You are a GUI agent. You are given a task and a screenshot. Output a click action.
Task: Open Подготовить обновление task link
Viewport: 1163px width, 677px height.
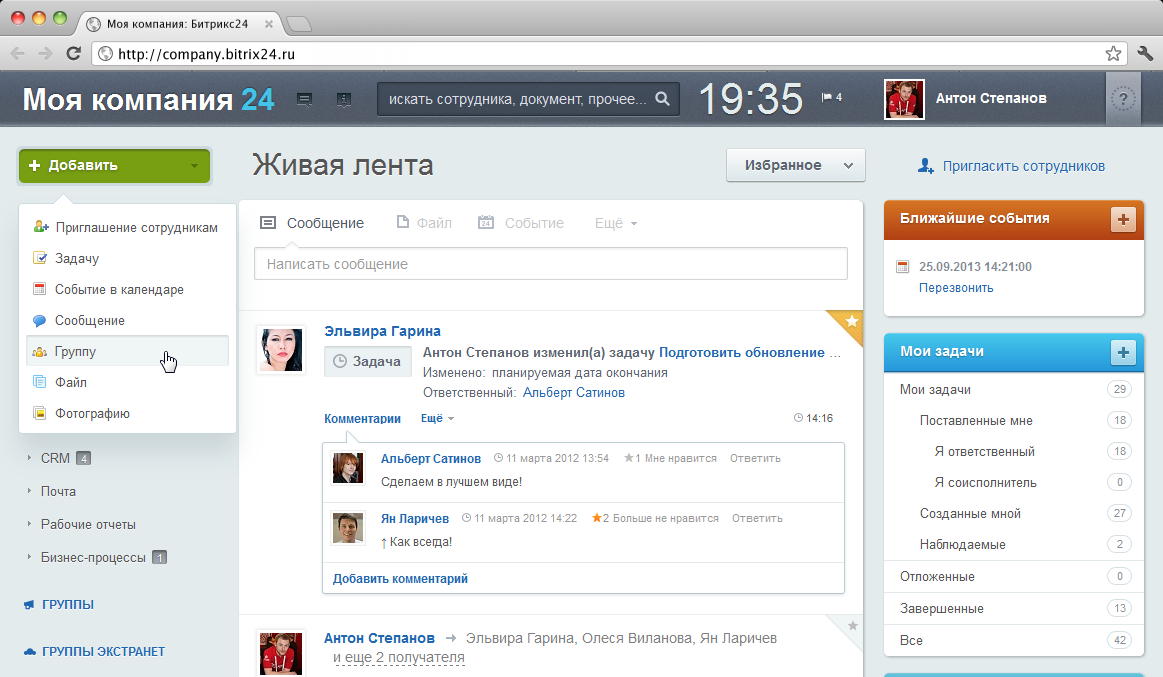(x=742, y=352)
